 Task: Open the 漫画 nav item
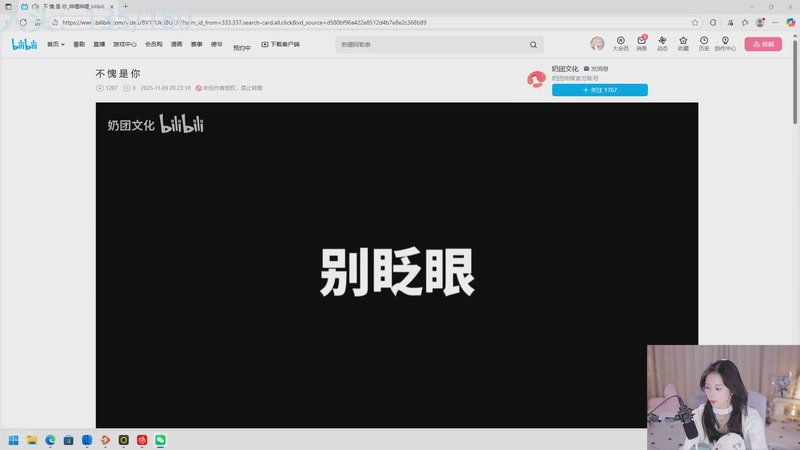point(177,44)
